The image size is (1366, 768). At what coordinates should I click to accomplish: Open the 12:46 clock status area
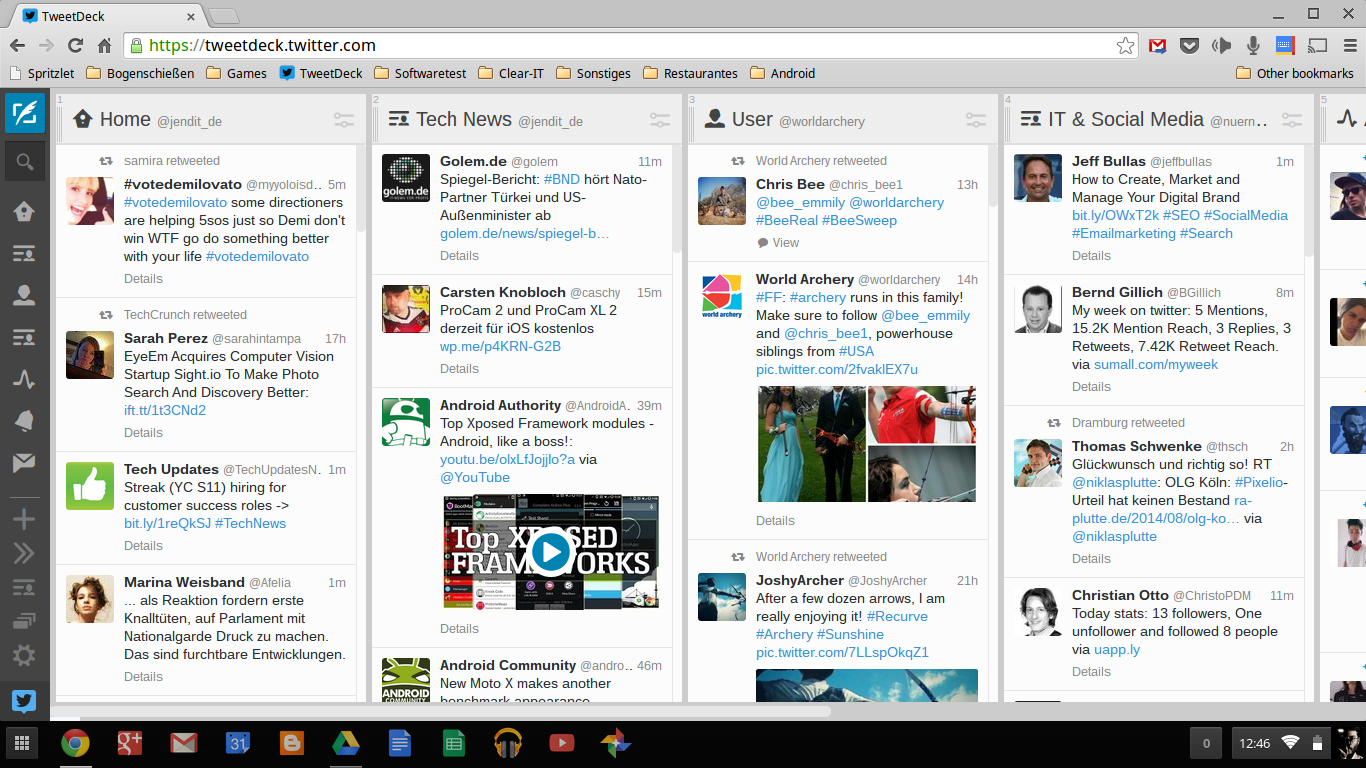[1254, 743]
